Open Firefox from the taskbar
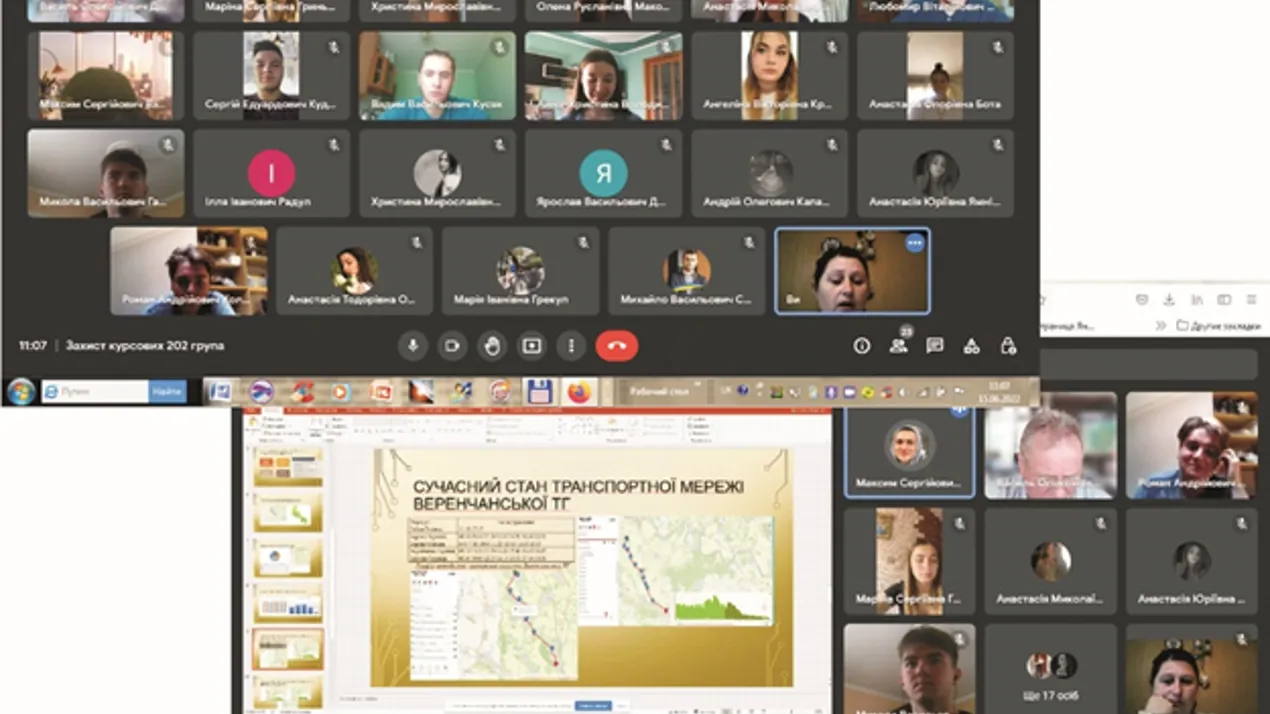 pyautogui.click(x=579, y=392)
